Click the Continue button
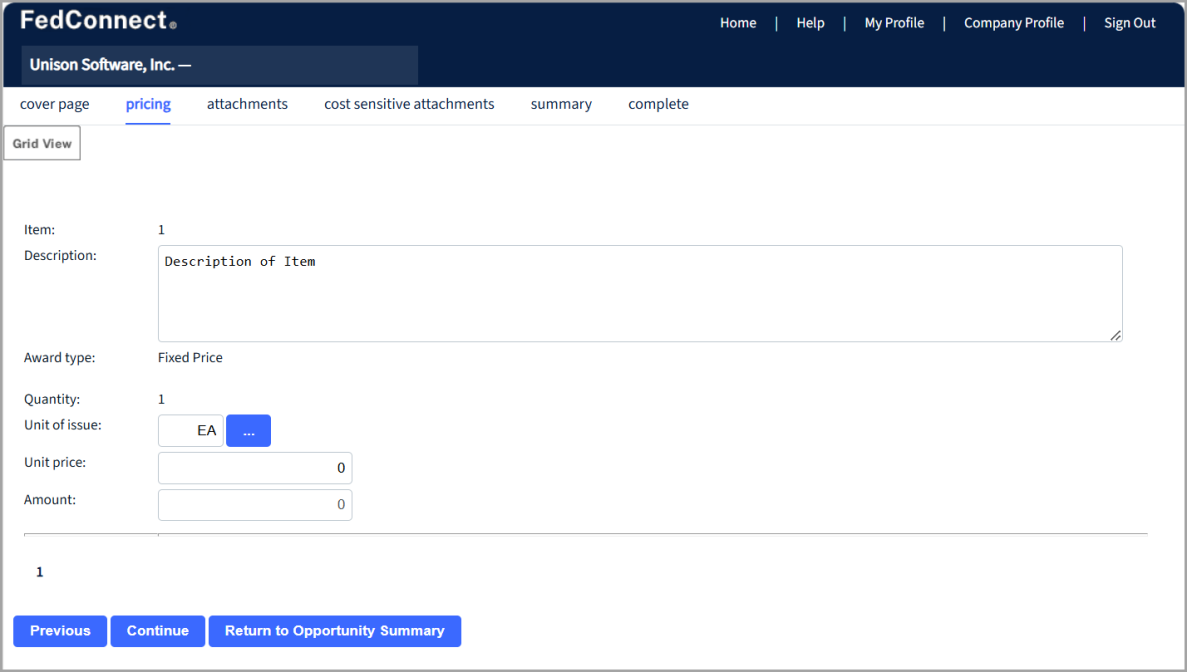 point(157,631)
